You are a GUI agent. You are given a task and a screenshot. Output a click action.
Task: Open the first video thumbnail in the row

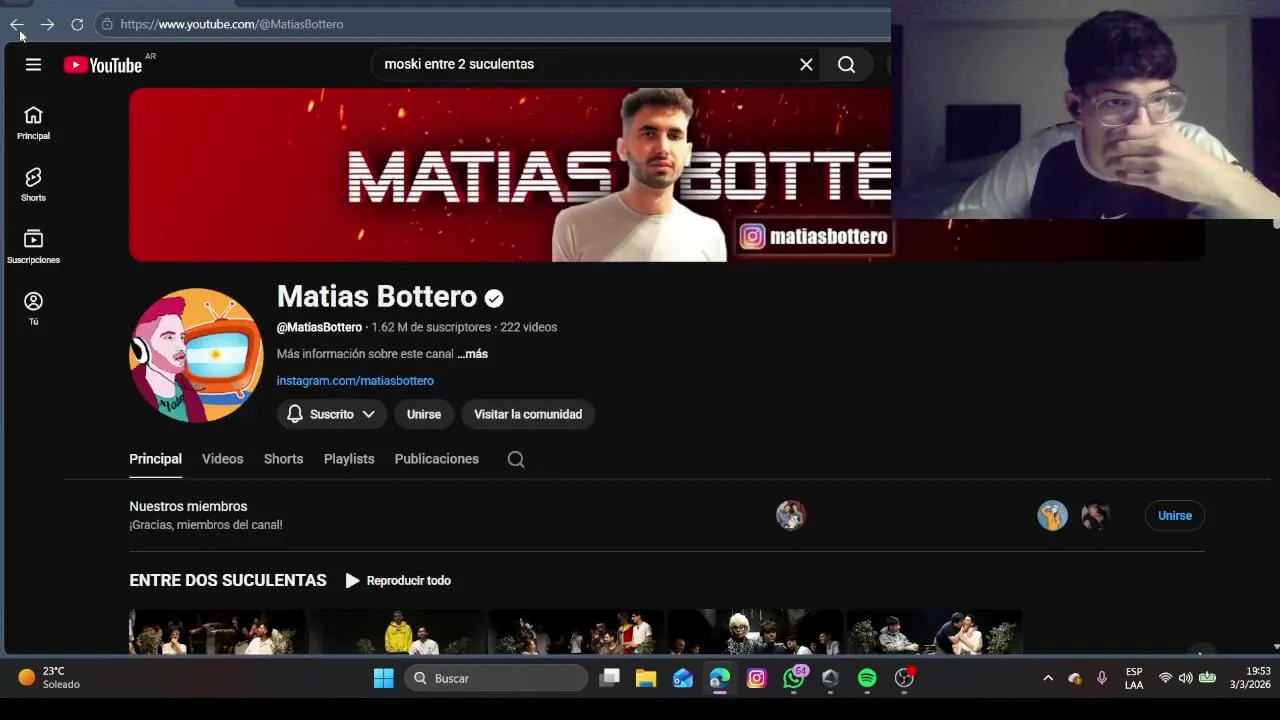click(x=217, y=632)
